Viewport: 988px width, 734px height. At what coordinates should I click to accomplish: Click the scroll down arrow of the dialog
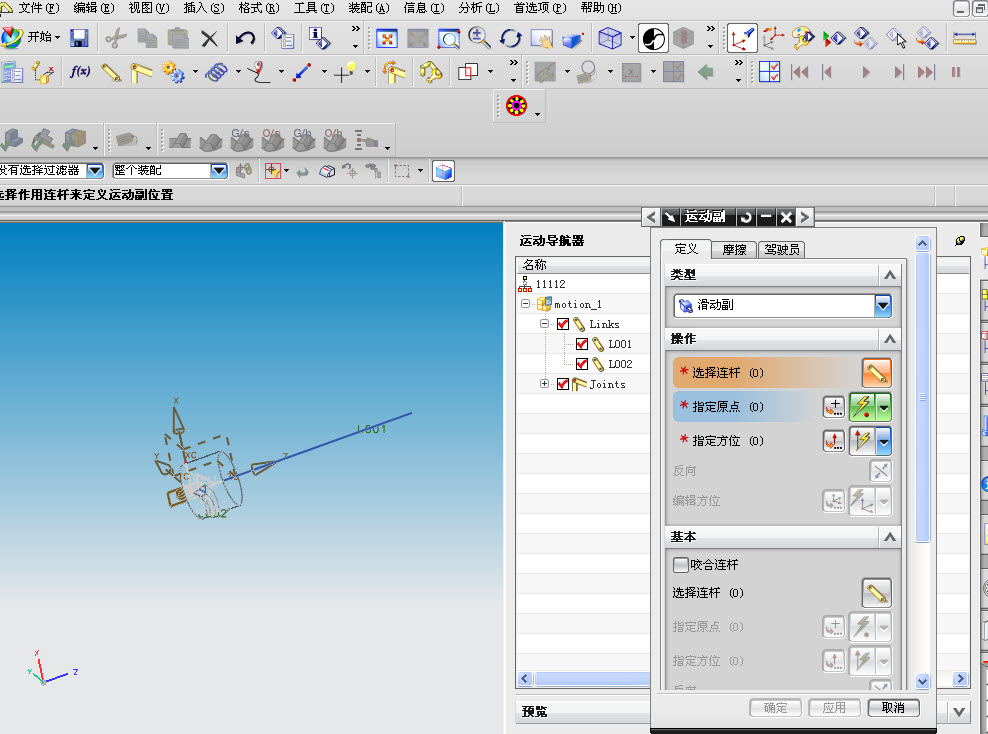pos(922,681)
